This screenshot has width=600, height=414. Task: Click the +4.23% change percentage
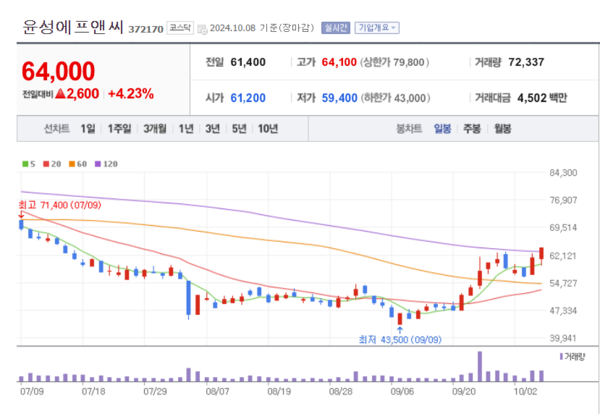(x=131, y=93)
